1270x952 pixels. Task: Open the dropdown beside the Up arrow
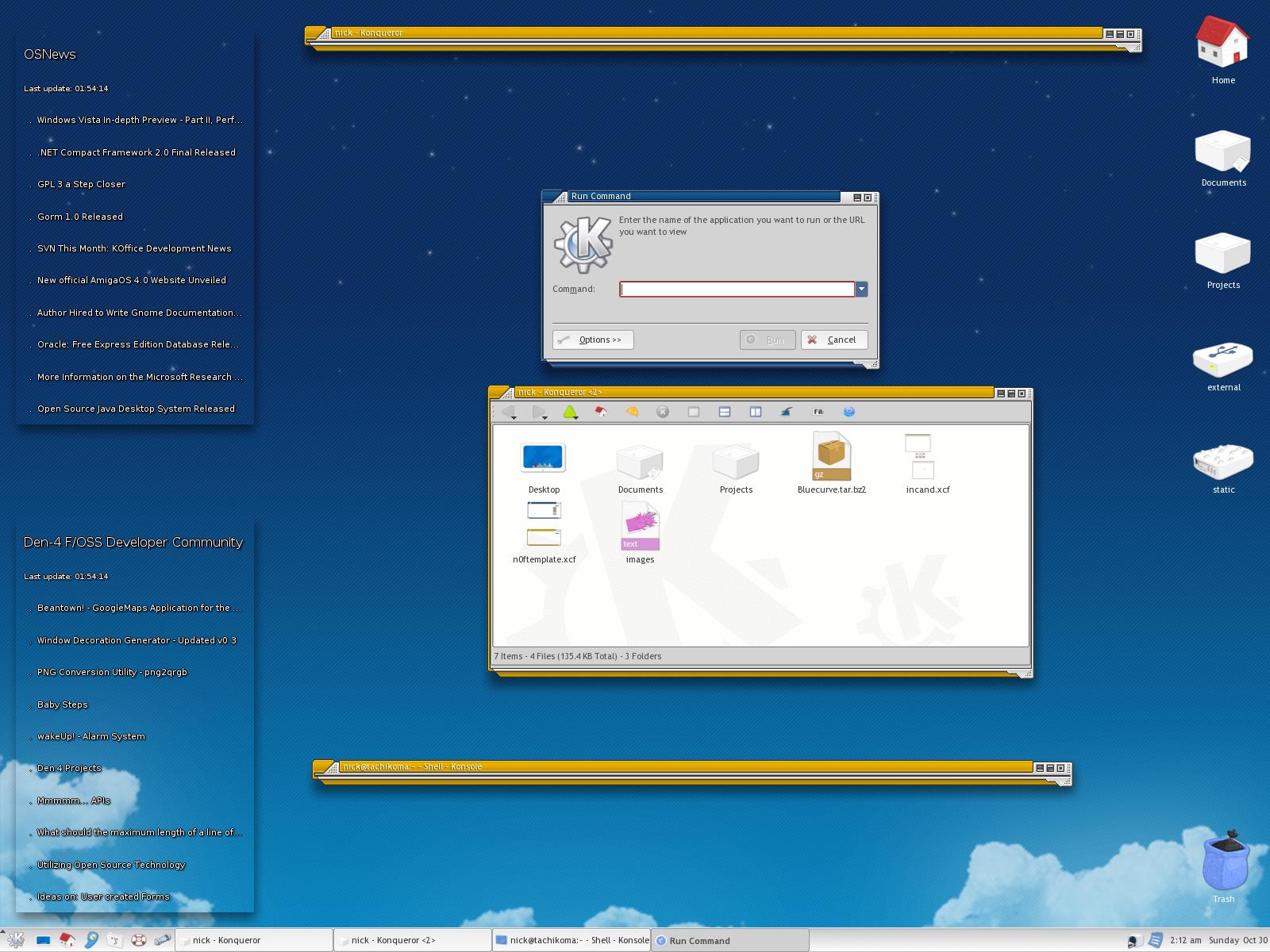click(576, 417)
